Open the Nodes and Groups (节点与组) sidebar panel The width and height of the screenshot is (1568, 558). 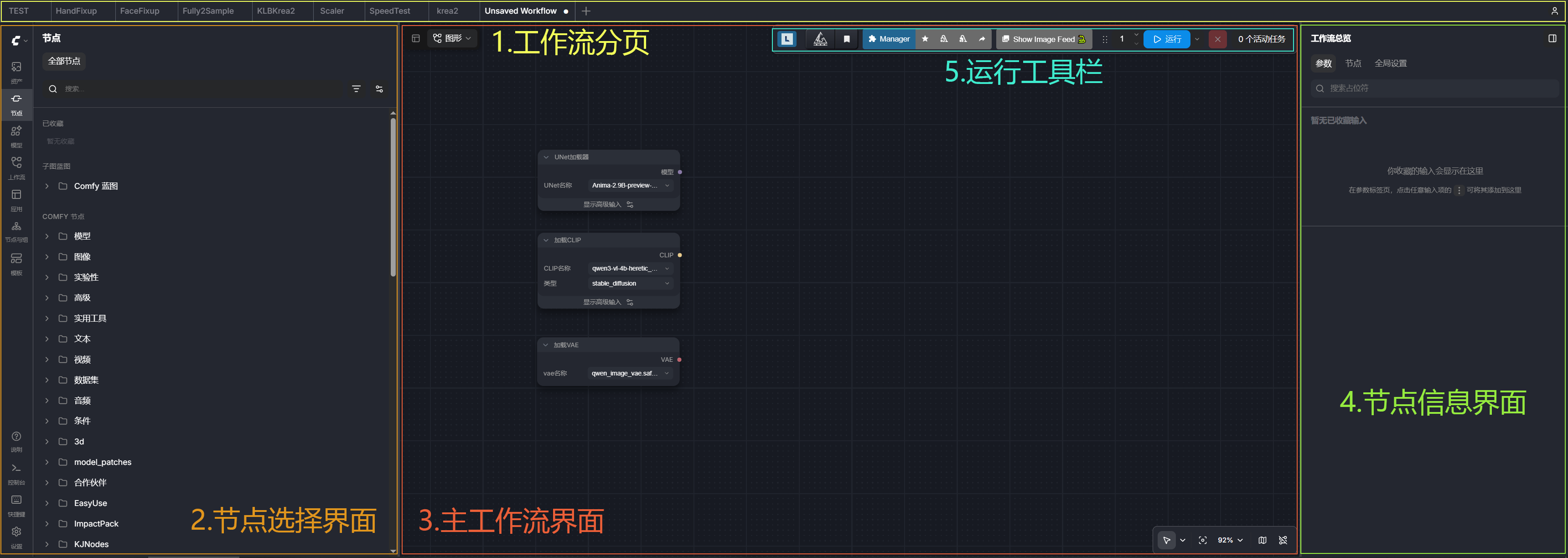pos(16,231)
